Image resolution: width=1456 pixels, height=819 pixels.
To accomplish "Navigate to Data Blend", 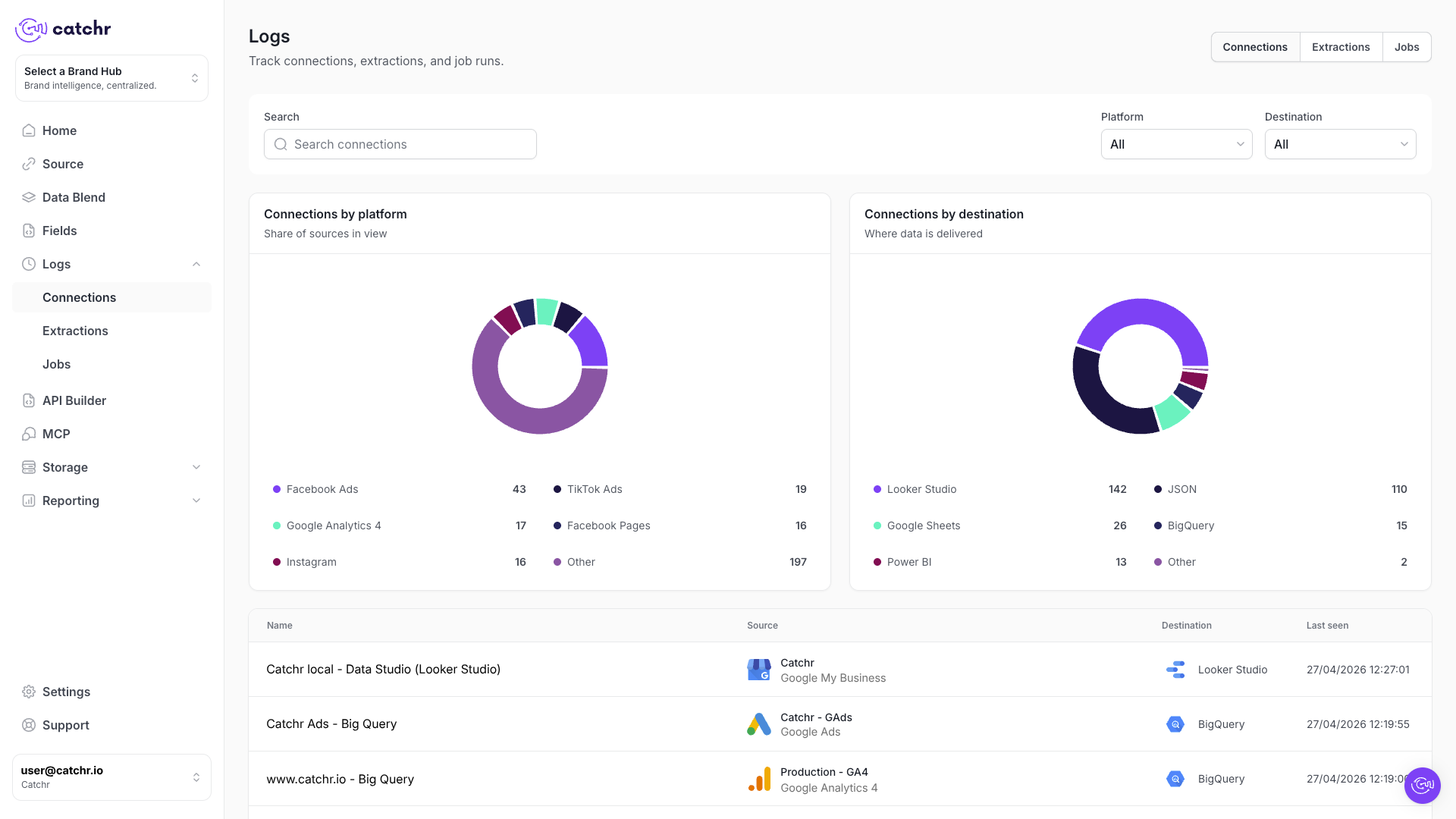I will 111,197.
